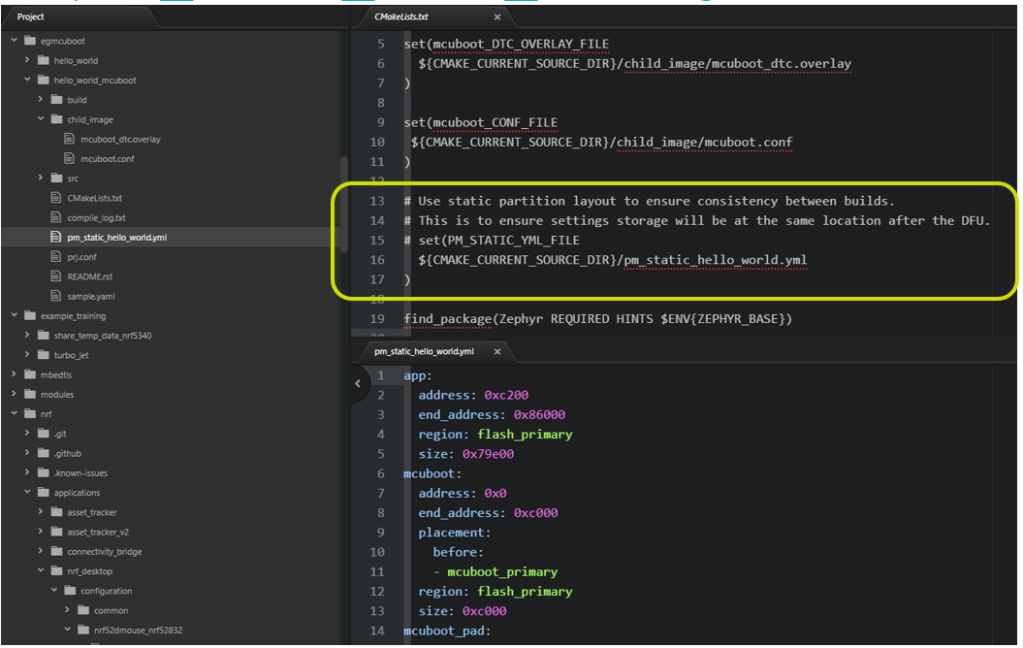Image resolution: width=1023 pixels, height=648 pixels.
Task: Click the file icon beside sample.yaml
Action: [x=57, y=297]
